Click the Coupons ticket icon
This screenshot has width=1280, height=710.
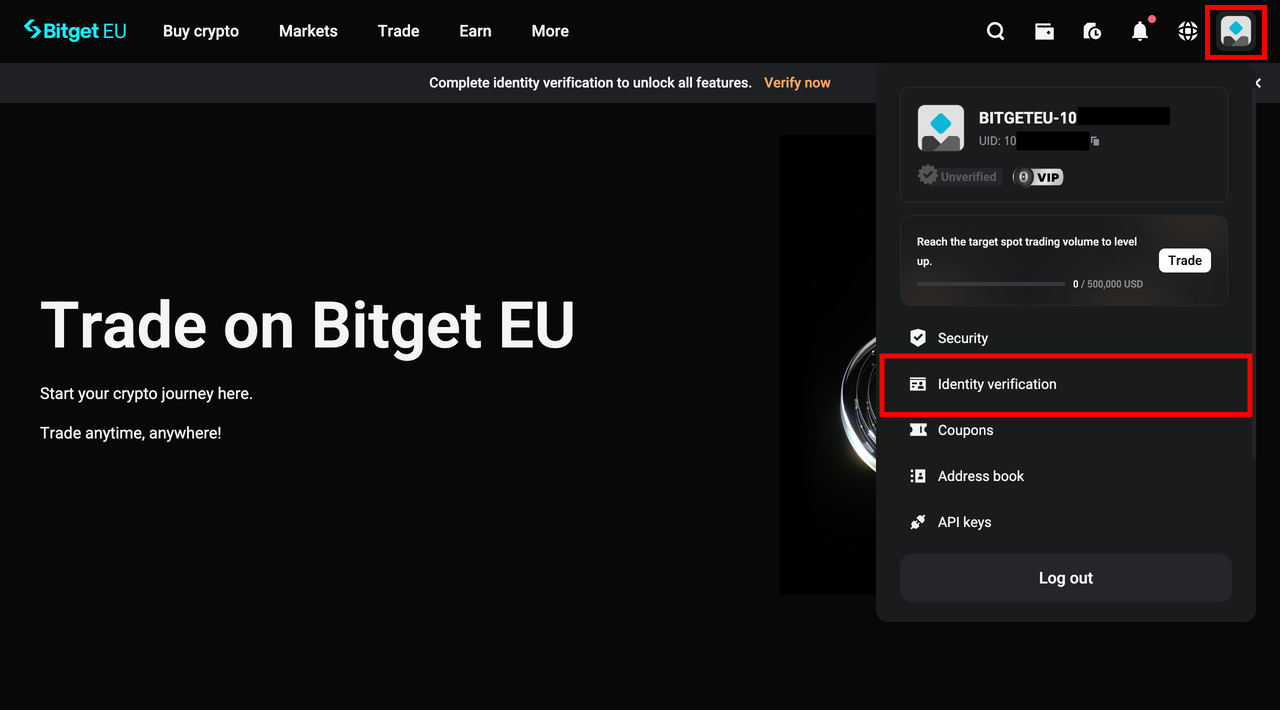[x=918, y=430]
